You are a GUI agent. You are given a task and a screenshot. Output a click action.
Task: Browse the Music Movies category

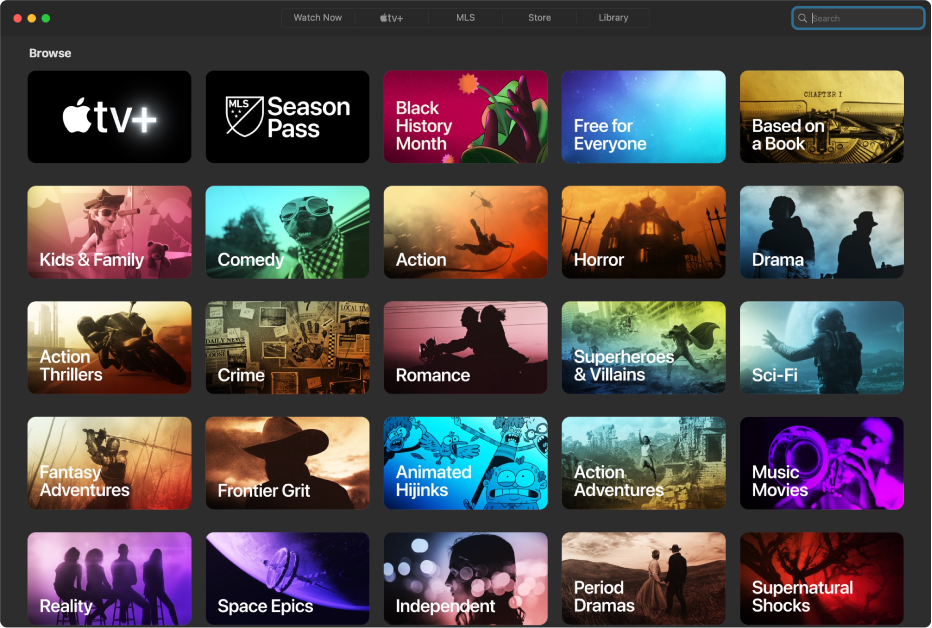tap(821, 463)
